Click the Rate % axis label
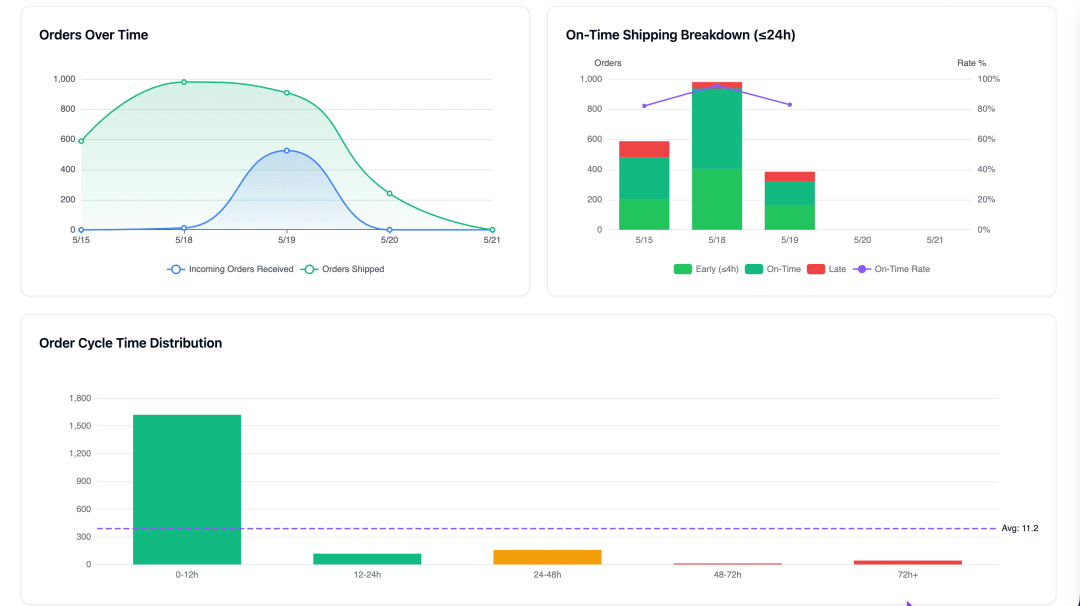This screenshot has height=606, width=1080. pyautogui.click(x=971, y=63)
